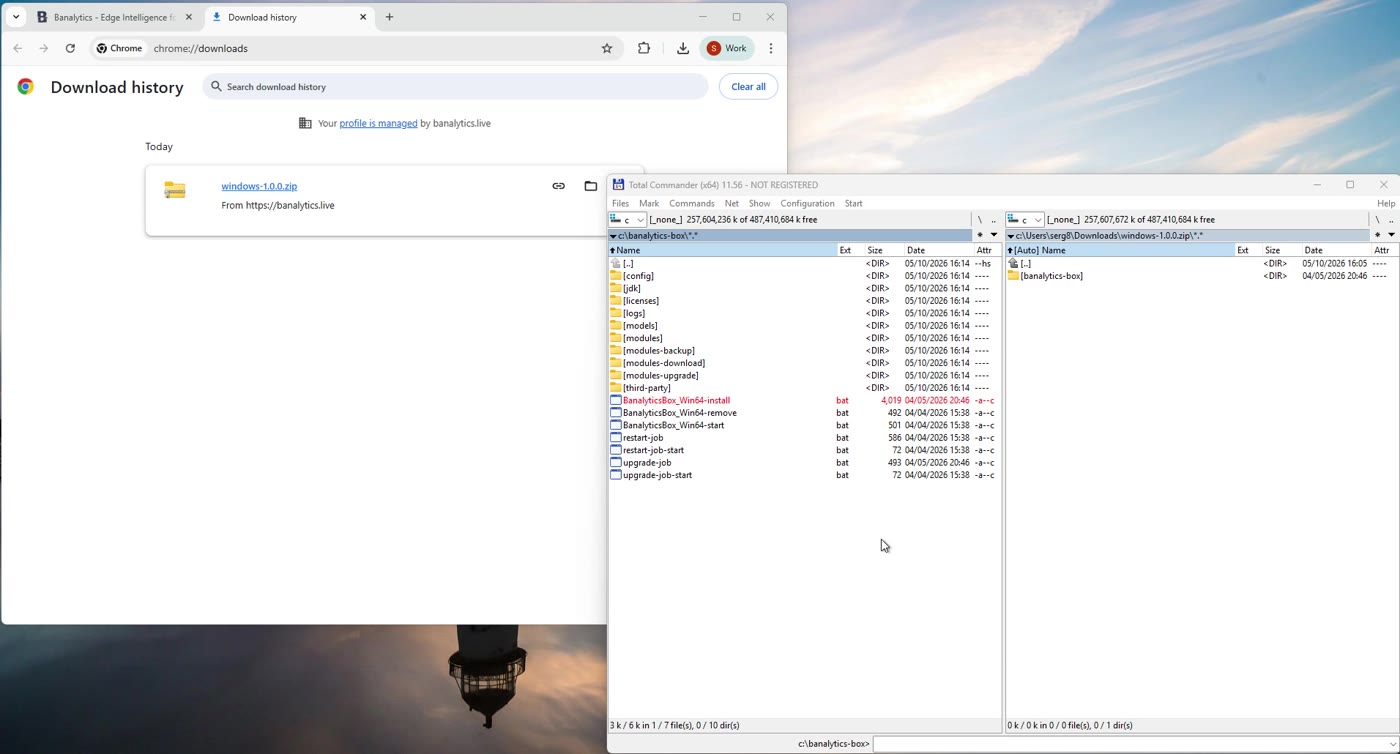This screenshot has height=754, width=1400.
Task: Open left panel history dropdown arrow
Action: pos(994,235)
